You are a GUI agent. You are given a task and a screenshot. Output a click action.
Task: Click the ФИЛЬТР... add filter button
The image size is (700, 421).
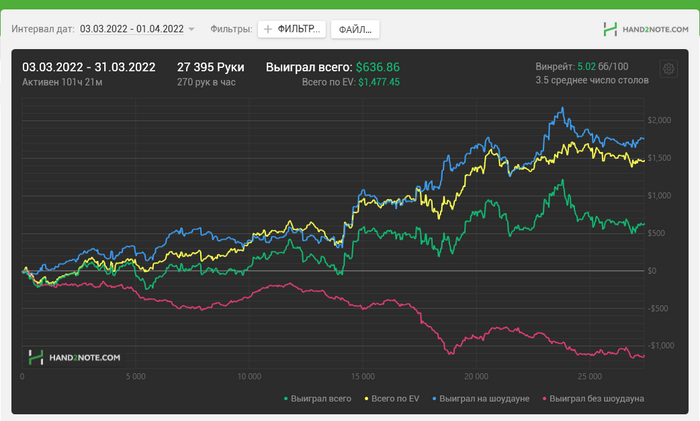[x=292, y=29]
